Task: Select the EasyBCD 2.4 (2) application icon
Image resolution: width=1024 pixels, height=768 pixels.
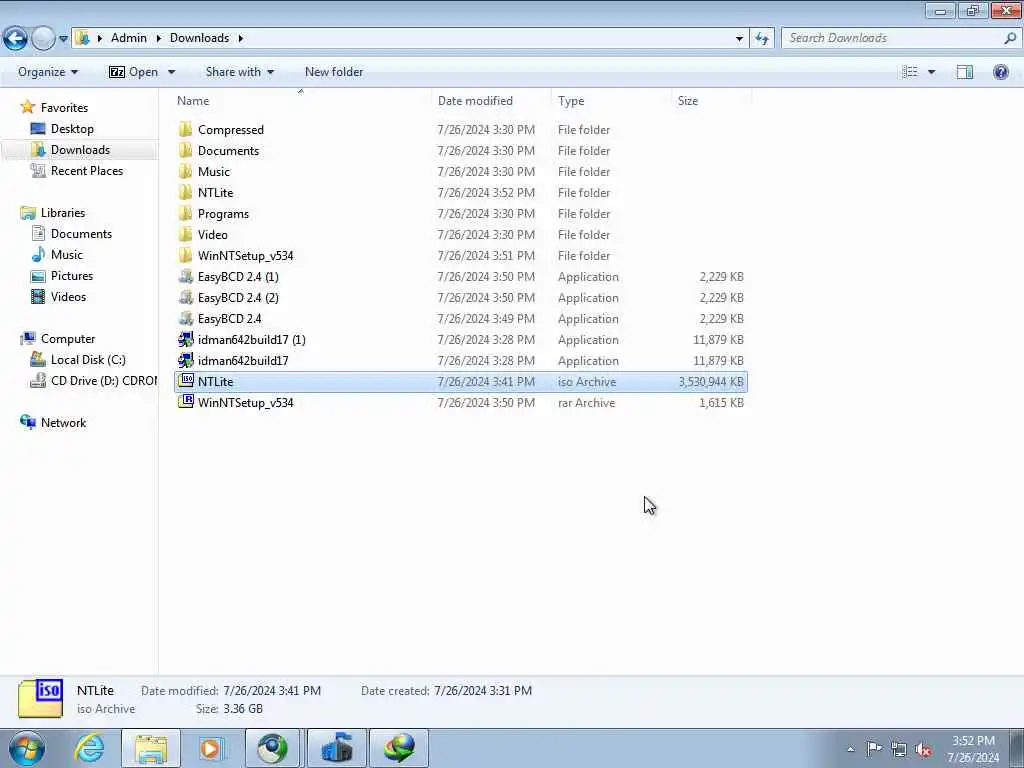Action: click(185, 297)
